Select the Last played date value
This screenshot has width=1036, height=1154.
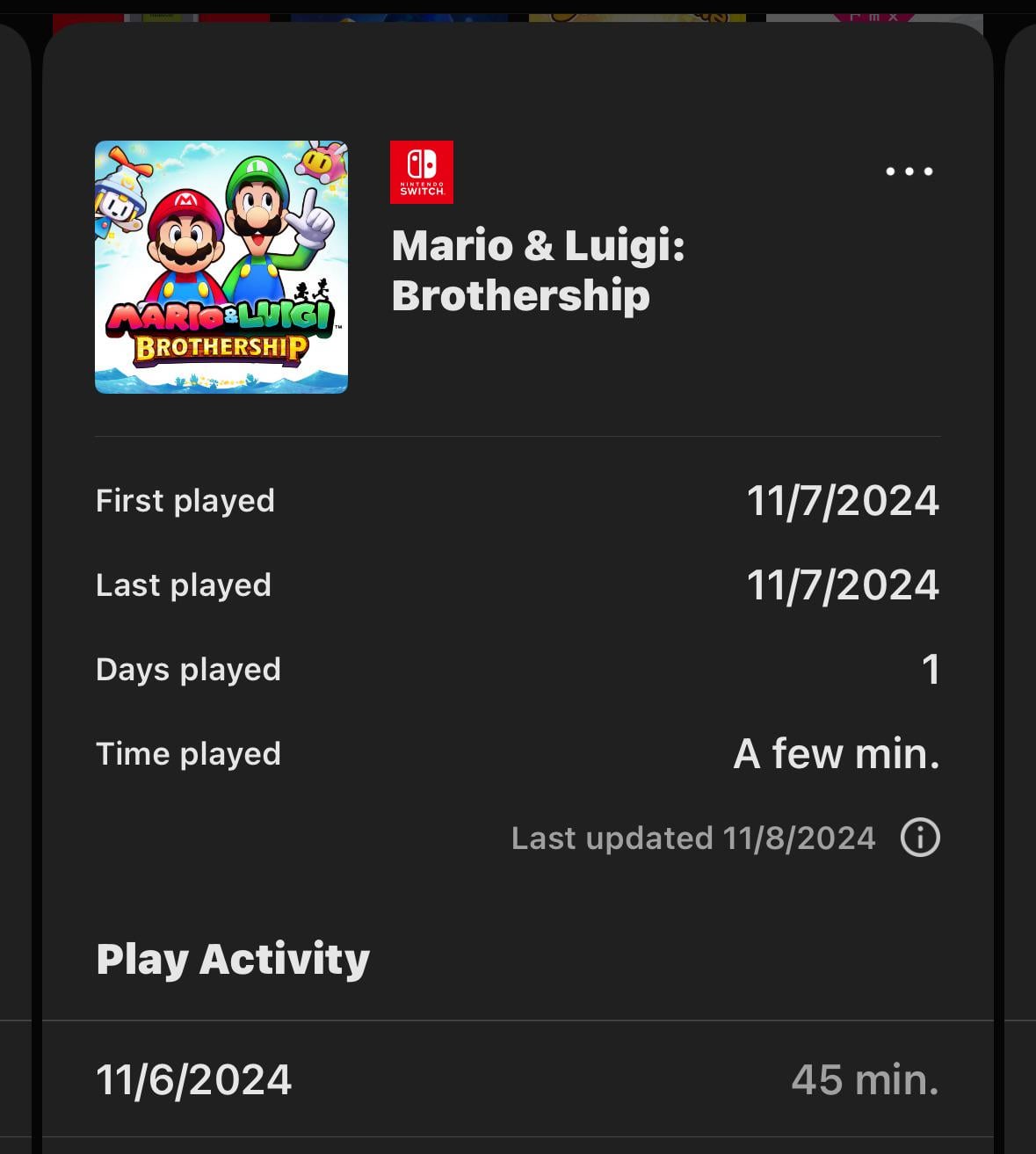[x=842, y=585]
